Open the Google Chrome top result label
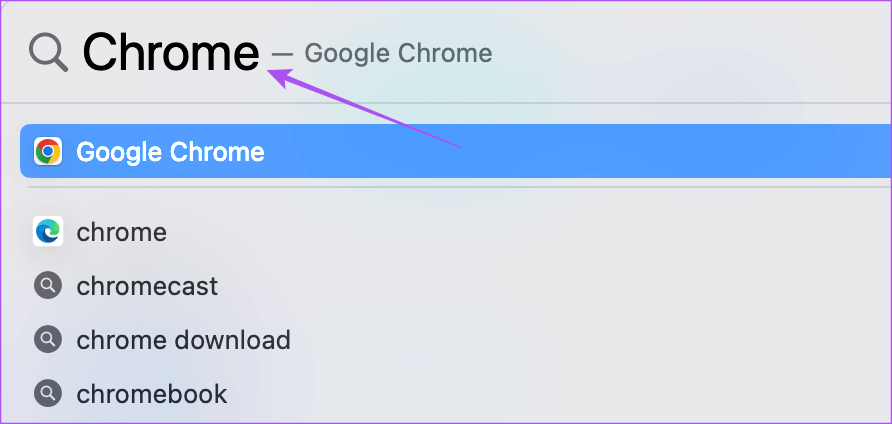 [170, 152]
